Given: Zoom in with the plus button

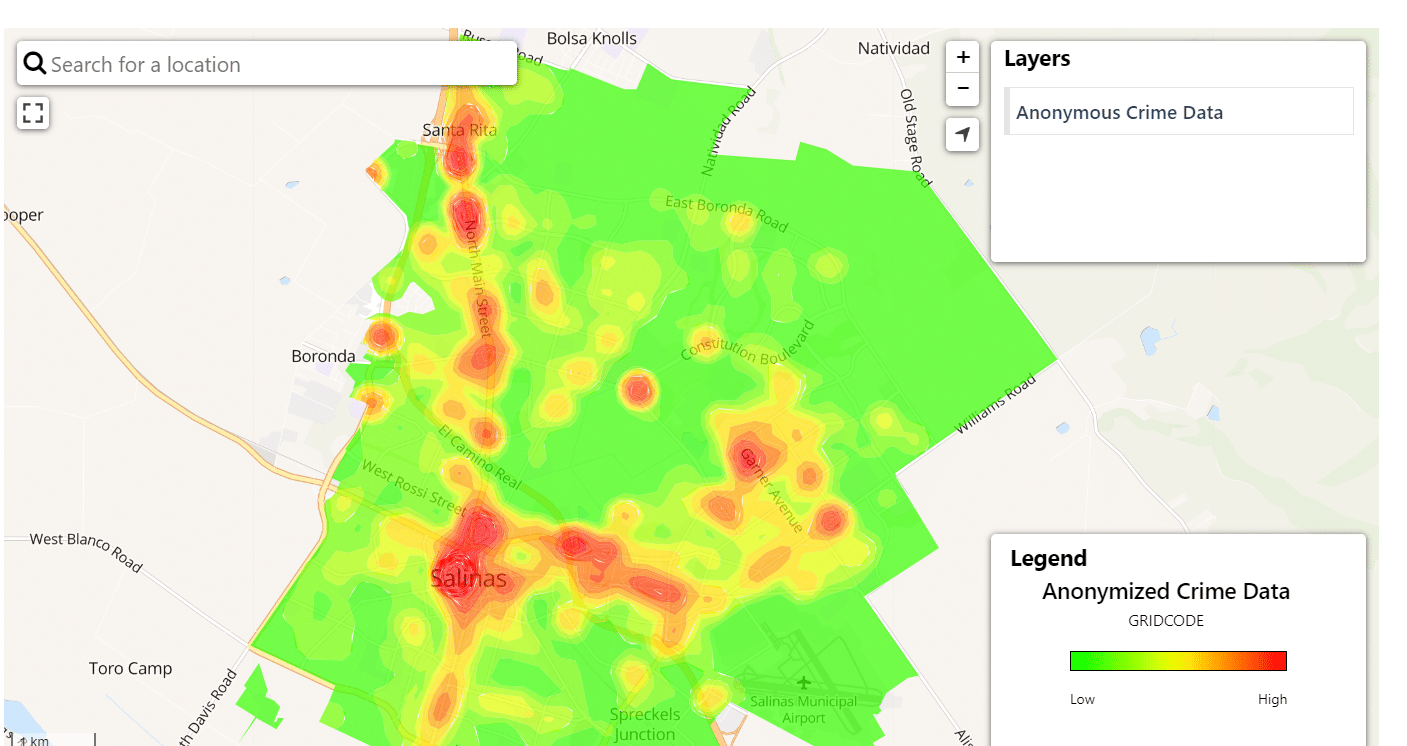Looking at the screenshot, I should [x=962, y=57].
